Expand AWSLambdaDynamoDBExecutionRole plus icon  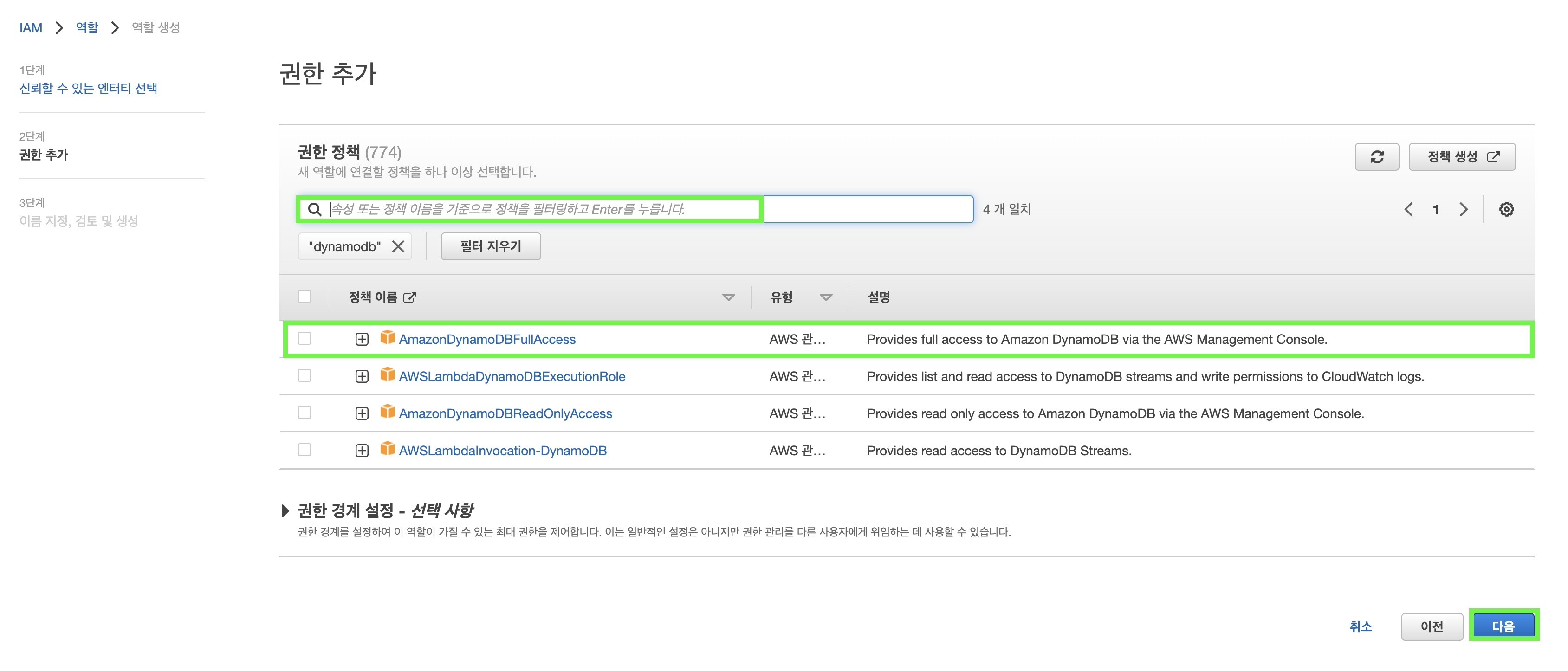point(362,376)
